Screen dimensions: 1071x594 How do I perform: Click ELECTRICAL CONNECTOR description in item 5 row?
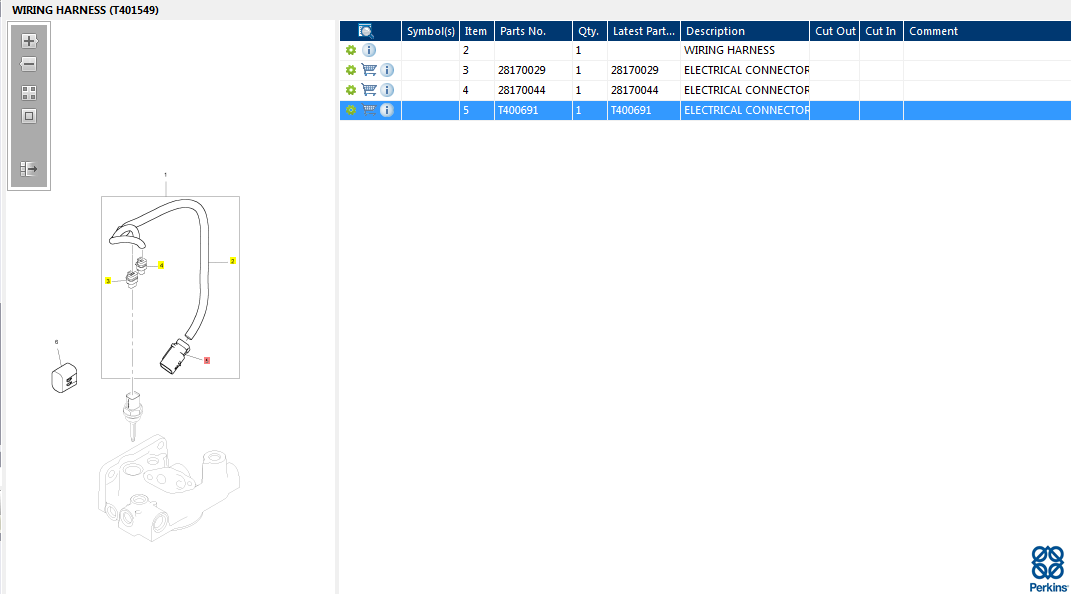click(x=745, y=110)
